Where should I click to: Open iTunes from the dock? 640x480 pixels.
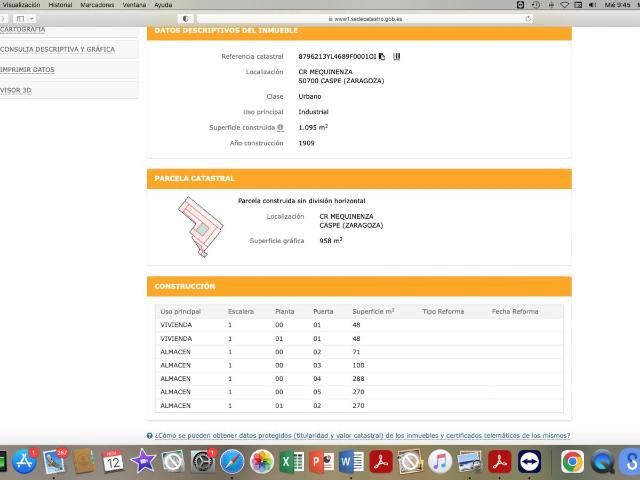tap(440, 462)
